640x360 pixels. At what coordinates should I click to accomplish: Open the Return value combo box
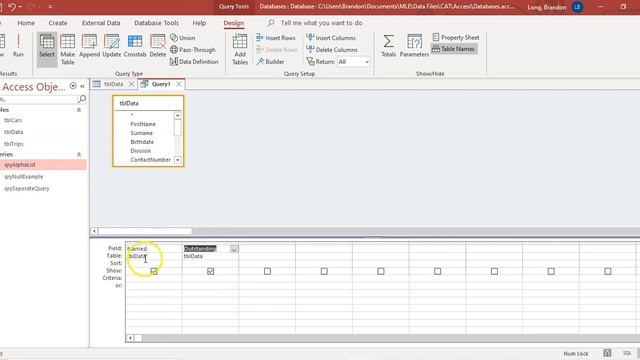[354, 62]
